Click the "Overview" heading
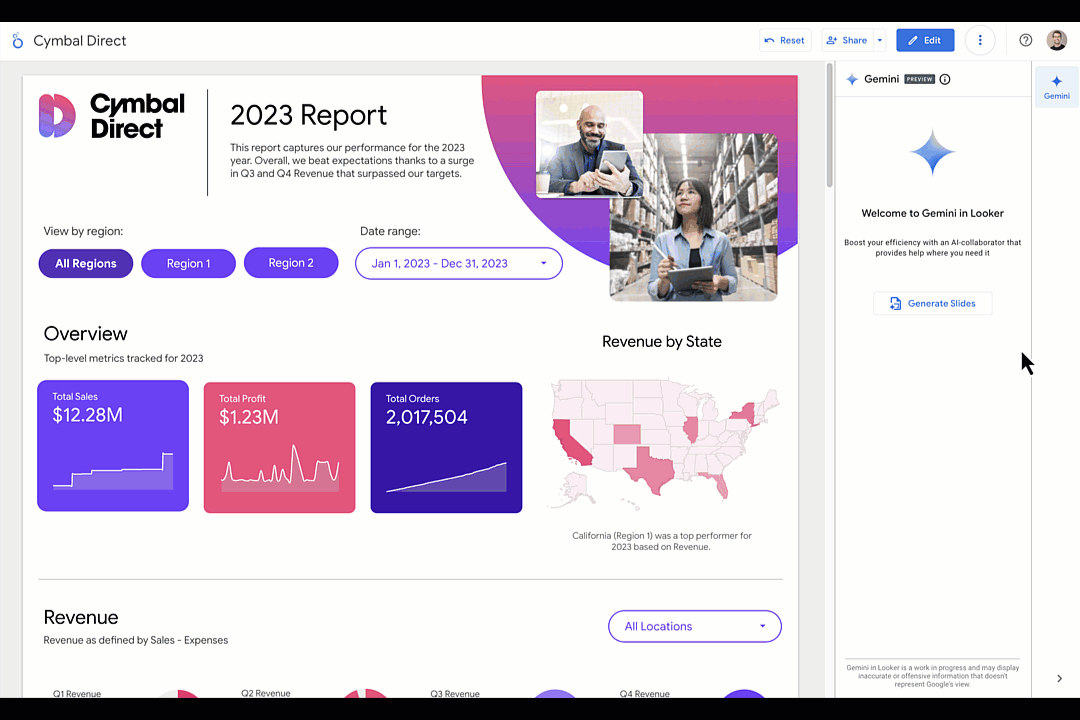The width and height of the screenshot is (1080, 720). click(85, 333)
